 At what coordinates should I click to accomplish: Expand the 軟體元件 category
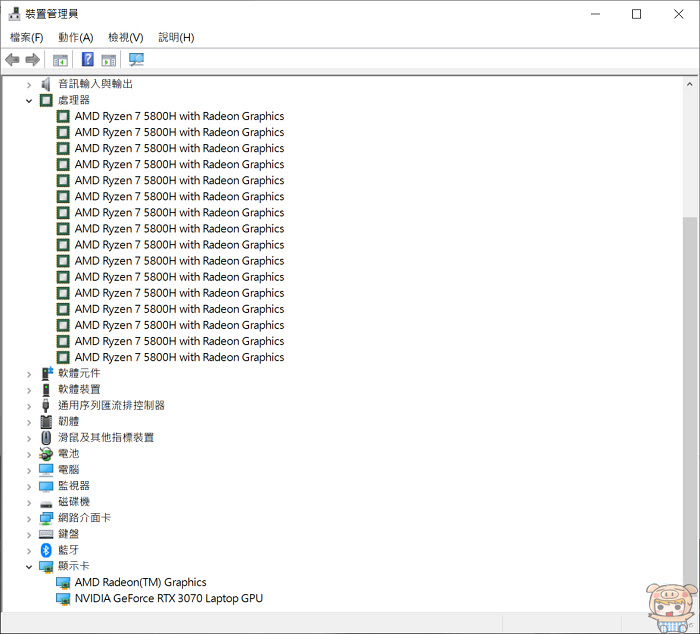click(29, 374)
